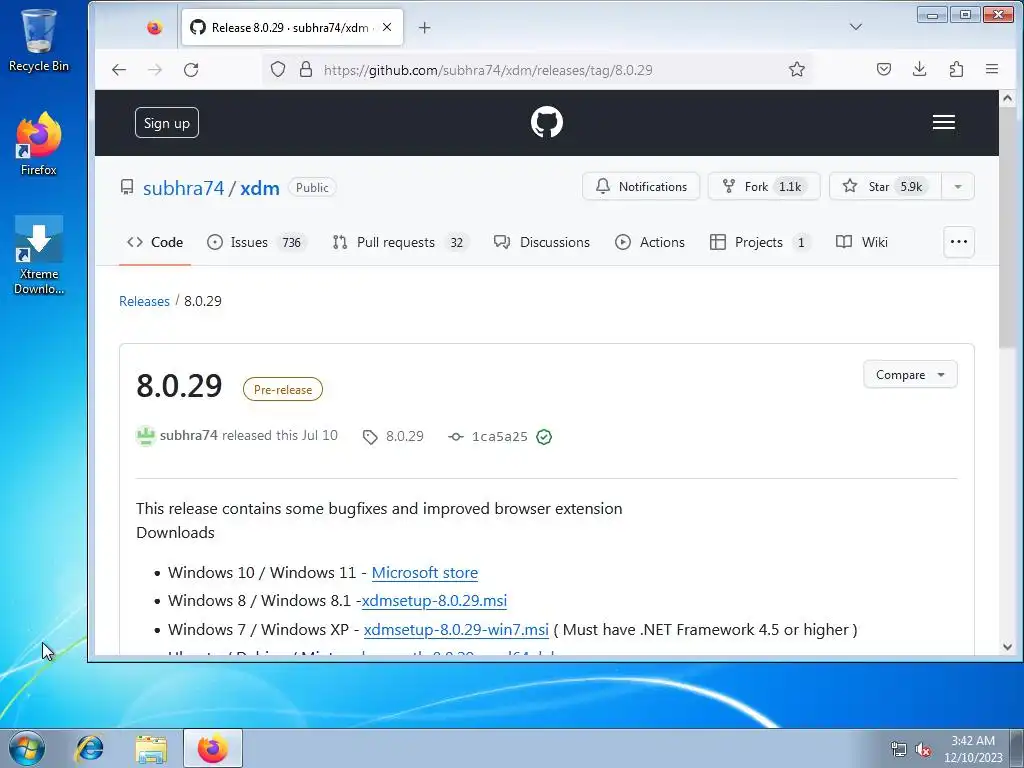Image resolution: width=1024 pixels, height=768 pixels.
Task: Click the Firefox taskbar button
Action: coord(213,748)
